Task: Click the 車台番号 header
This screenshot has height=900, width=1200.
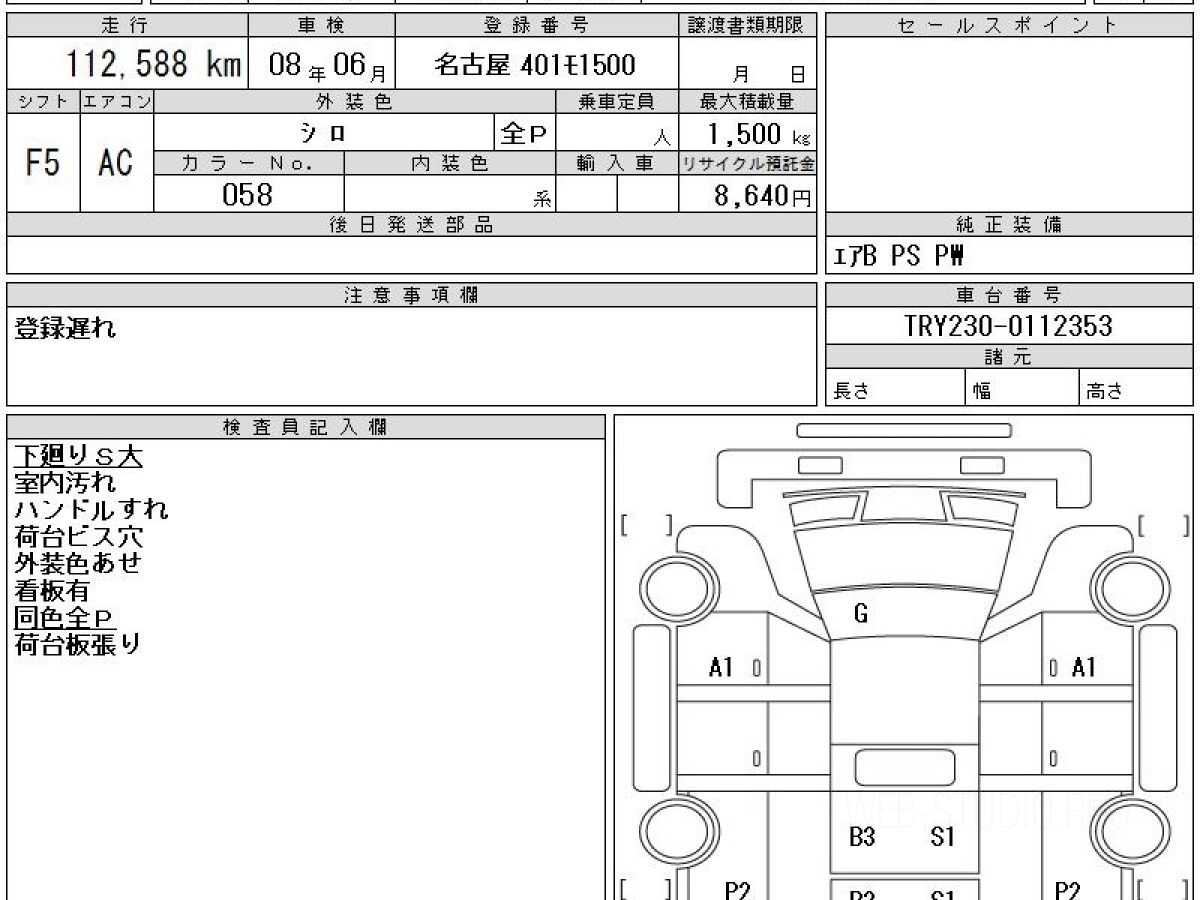Action: (1009, 295)
